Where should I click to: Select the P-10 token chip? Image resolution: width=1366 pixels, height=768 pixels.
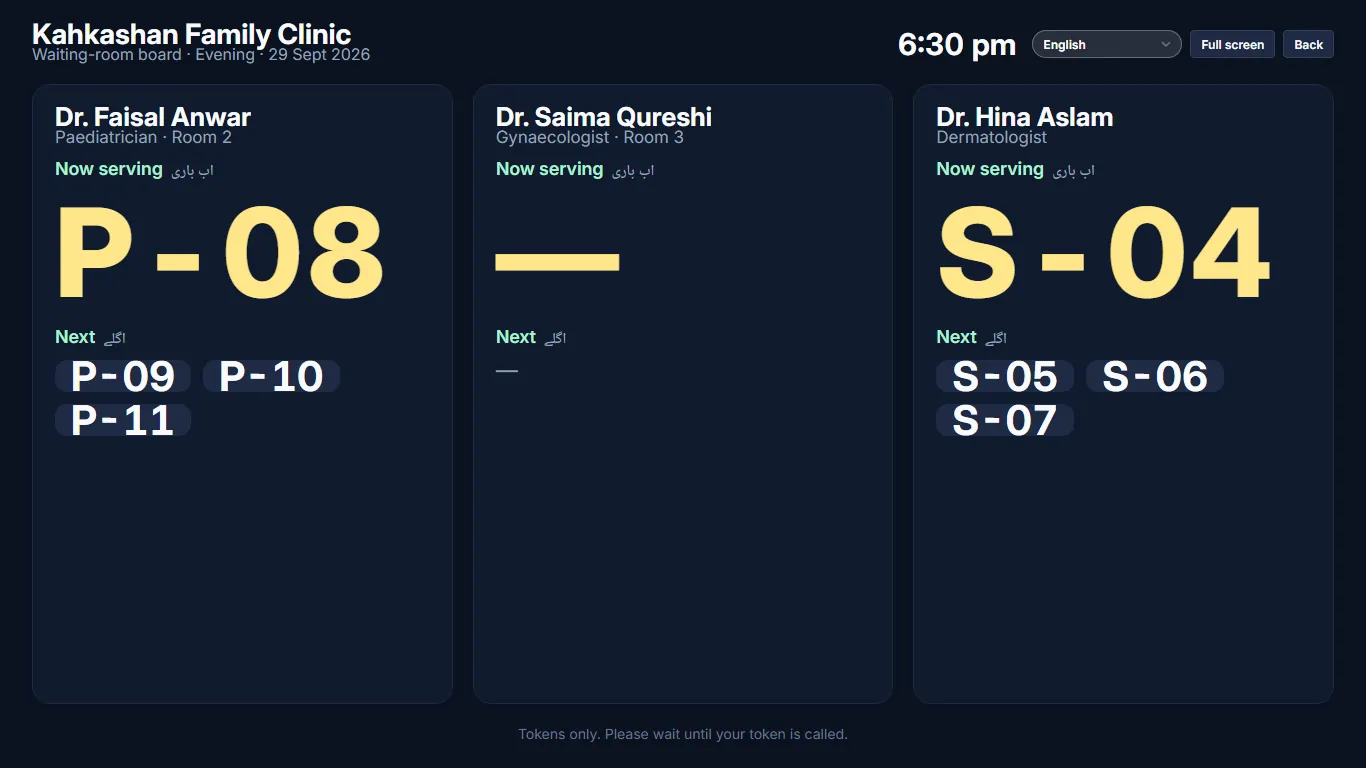point(271,376)
